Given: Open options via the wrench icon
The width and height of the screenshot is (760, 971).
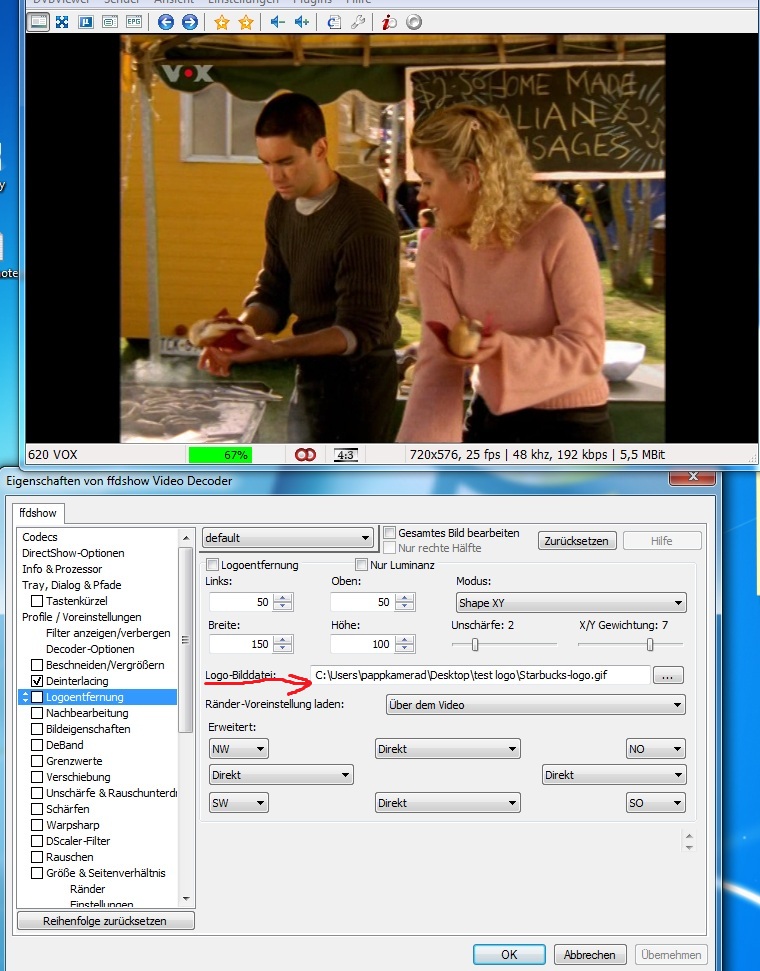Looking at the screenshot, I should pos(358,22).
